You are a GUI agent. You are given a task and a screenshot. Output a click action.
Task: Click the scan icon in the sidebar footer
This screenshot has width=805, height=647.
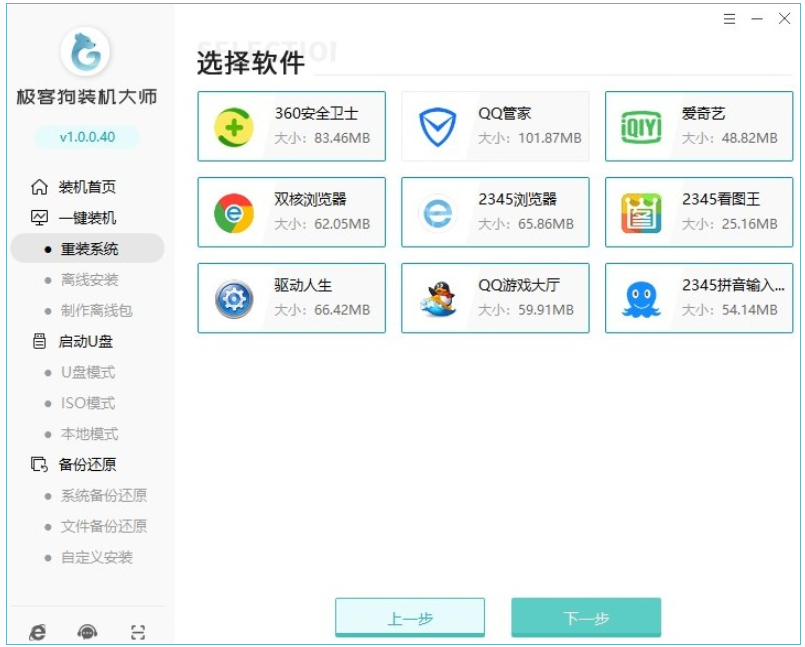[x=138, y=632]
